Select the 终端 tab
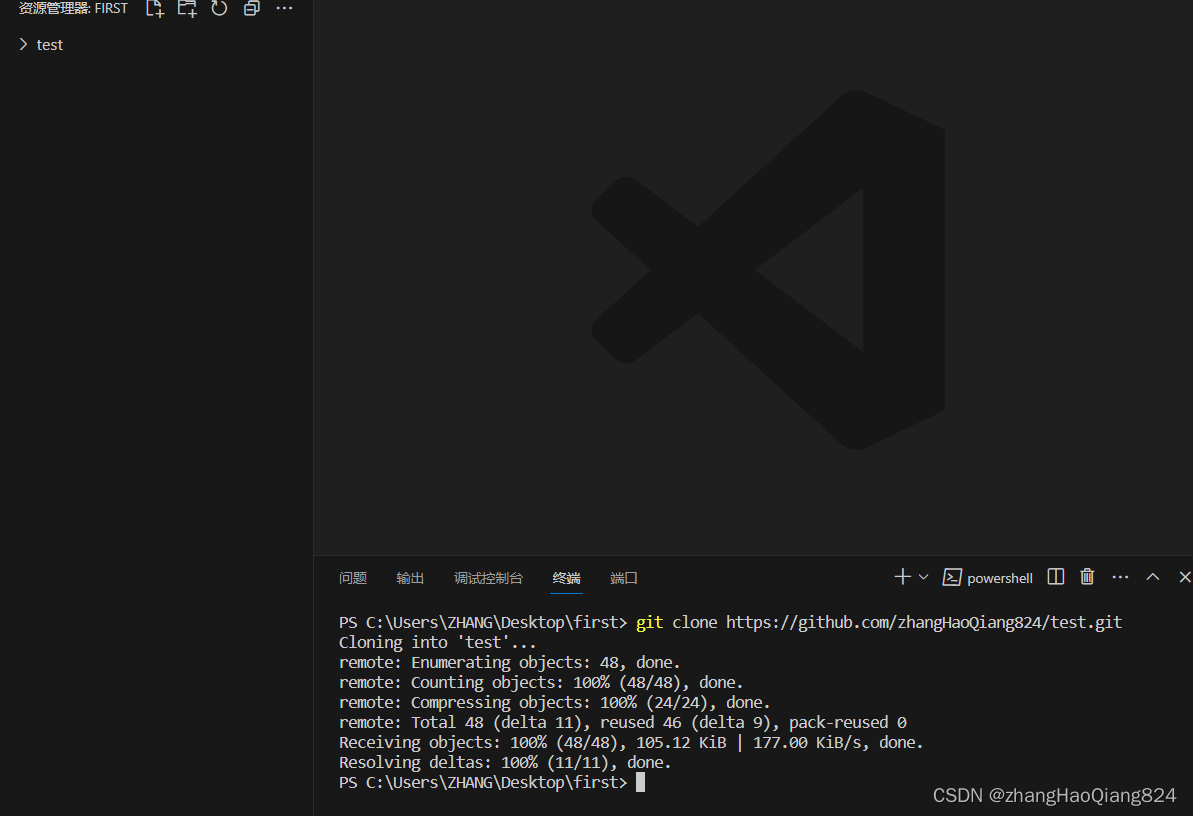Viewport: 1193px width, 816px height. point(567,579)
